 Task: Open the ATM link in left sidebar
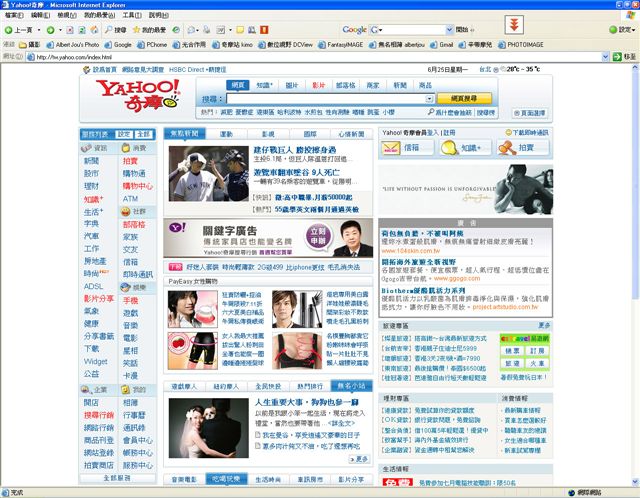point(130,199)
